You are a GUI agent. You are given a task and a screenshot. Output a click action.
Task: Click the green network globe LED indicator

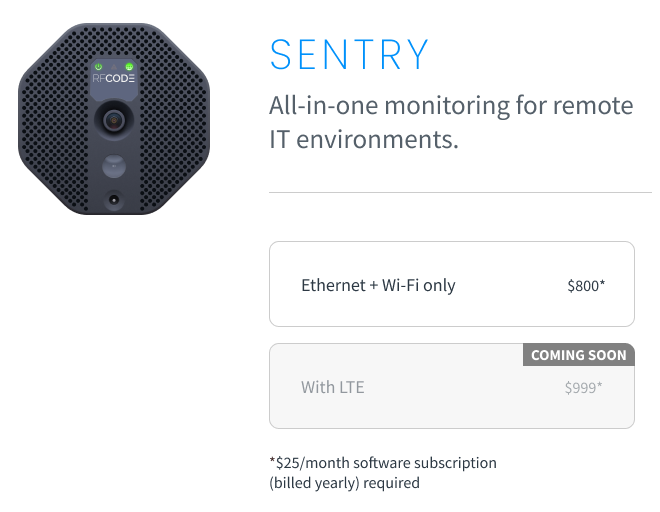(129, 67)
